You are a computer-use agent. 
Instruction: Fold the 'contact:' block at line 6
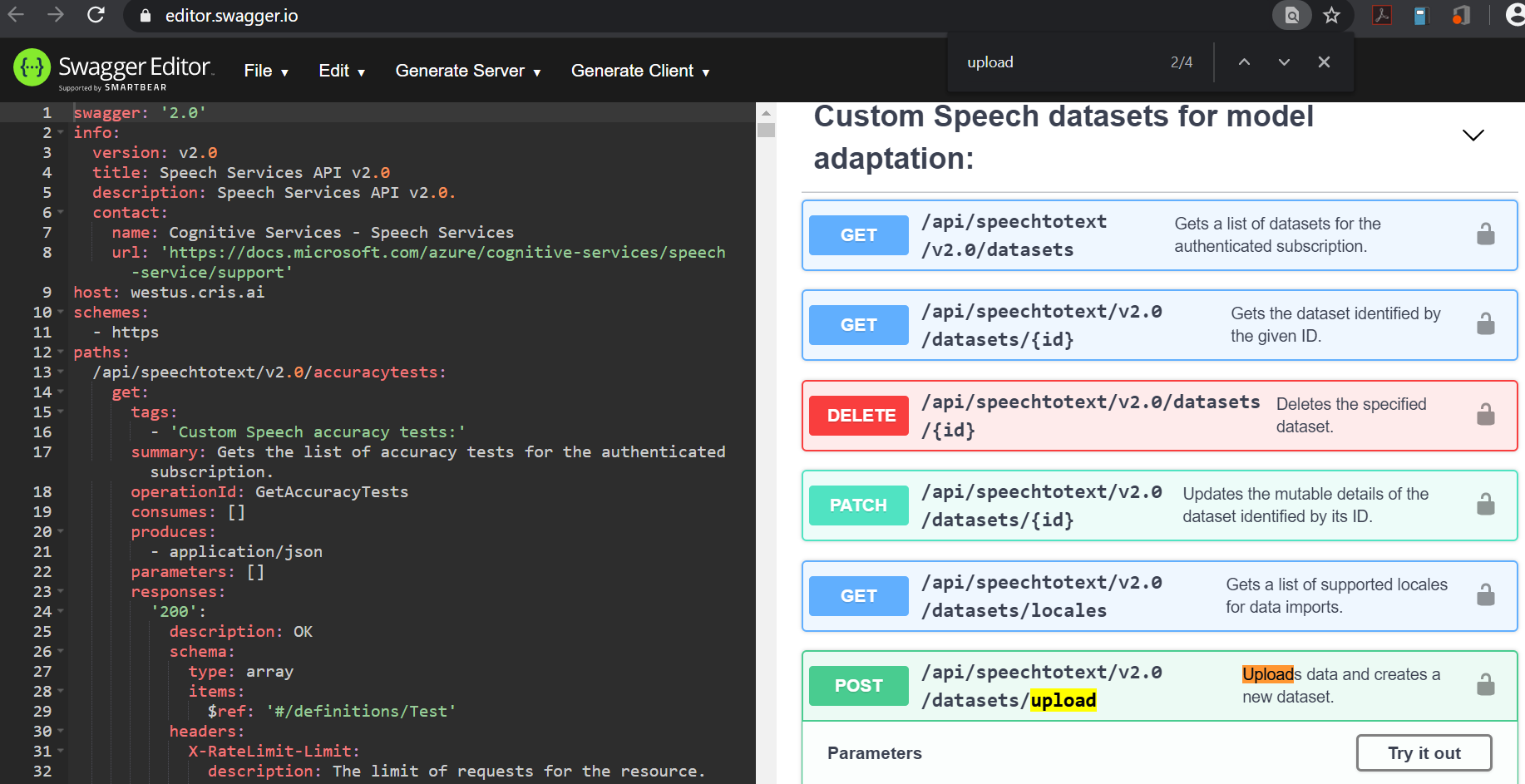pos(61,213)
